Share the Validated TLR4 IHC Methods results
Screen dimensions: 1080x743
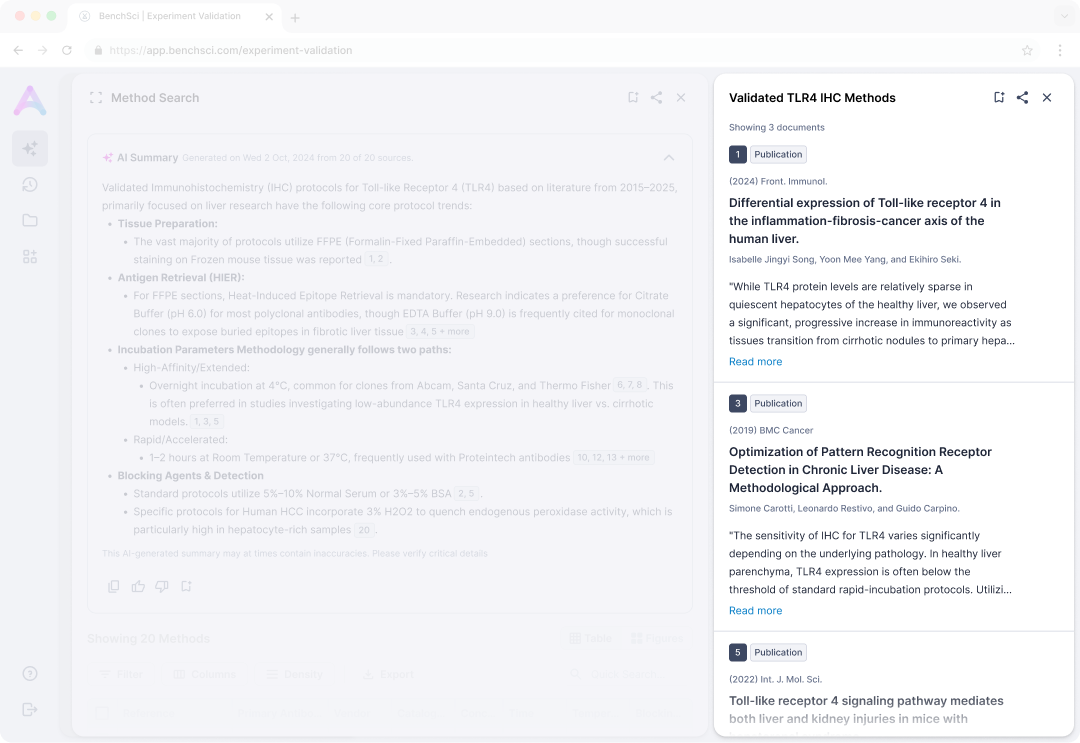[1022, 97]
